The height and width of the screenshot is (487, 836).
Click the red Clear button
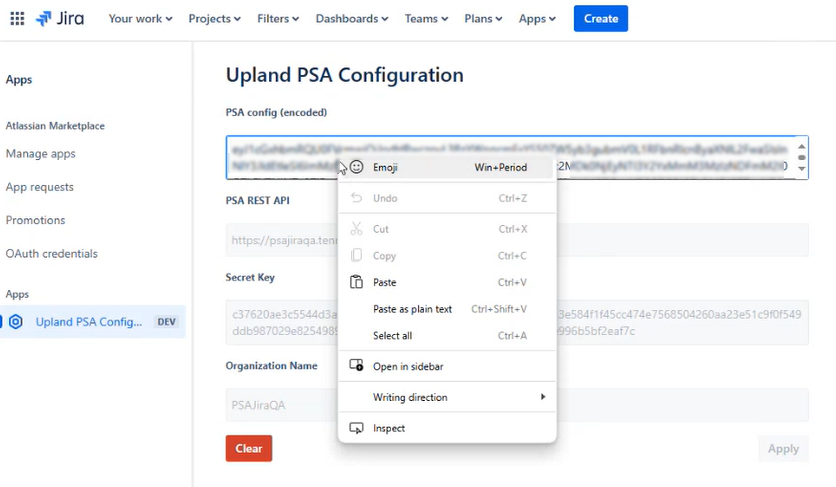click(249, 449)
